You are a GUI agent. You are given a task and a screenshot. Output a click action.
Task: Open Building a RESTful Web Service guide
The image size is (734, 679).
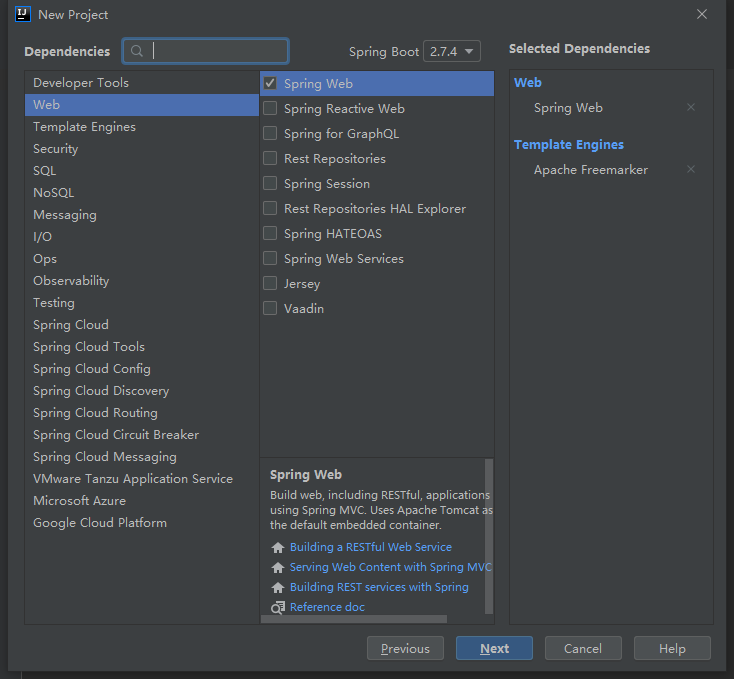tap(371, 547)
